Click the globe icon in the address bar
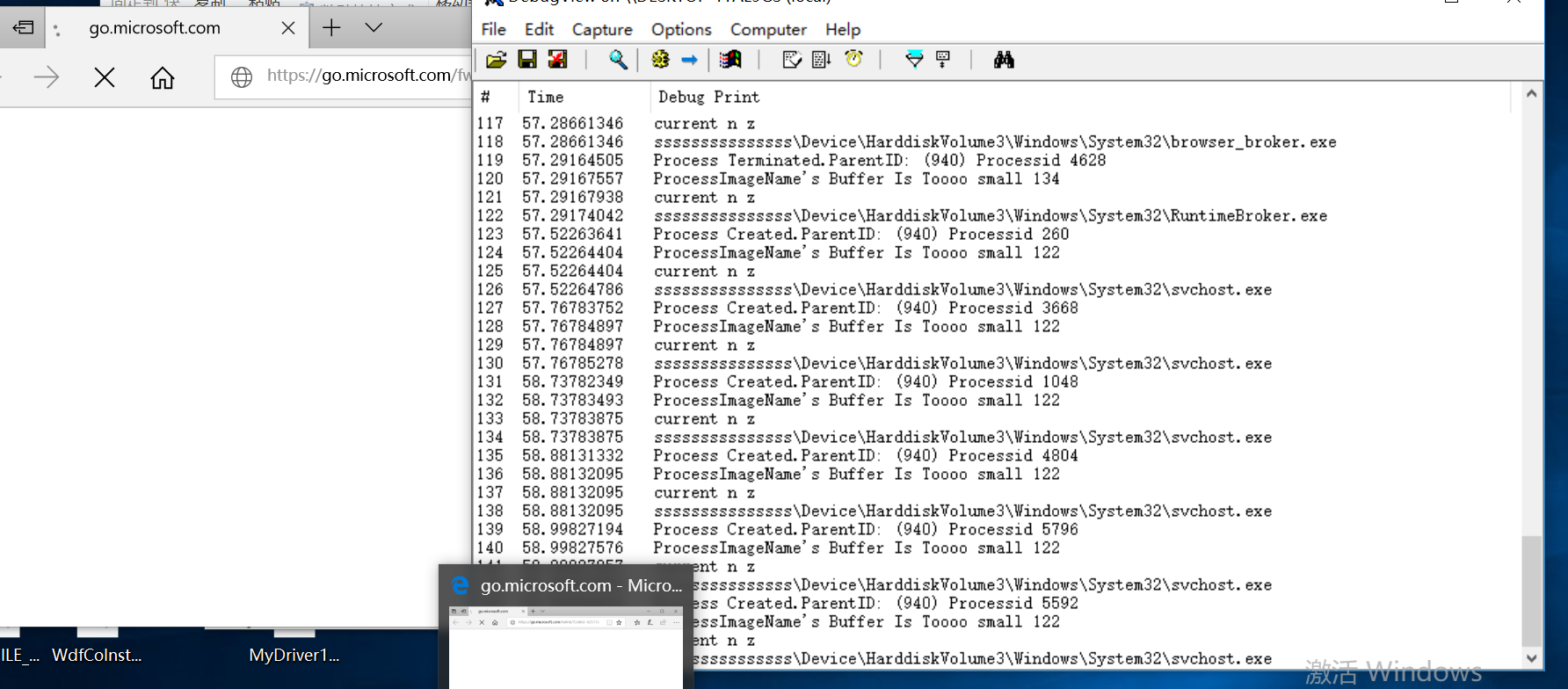Screen dimensions: 1568x689 coord(242,77)
